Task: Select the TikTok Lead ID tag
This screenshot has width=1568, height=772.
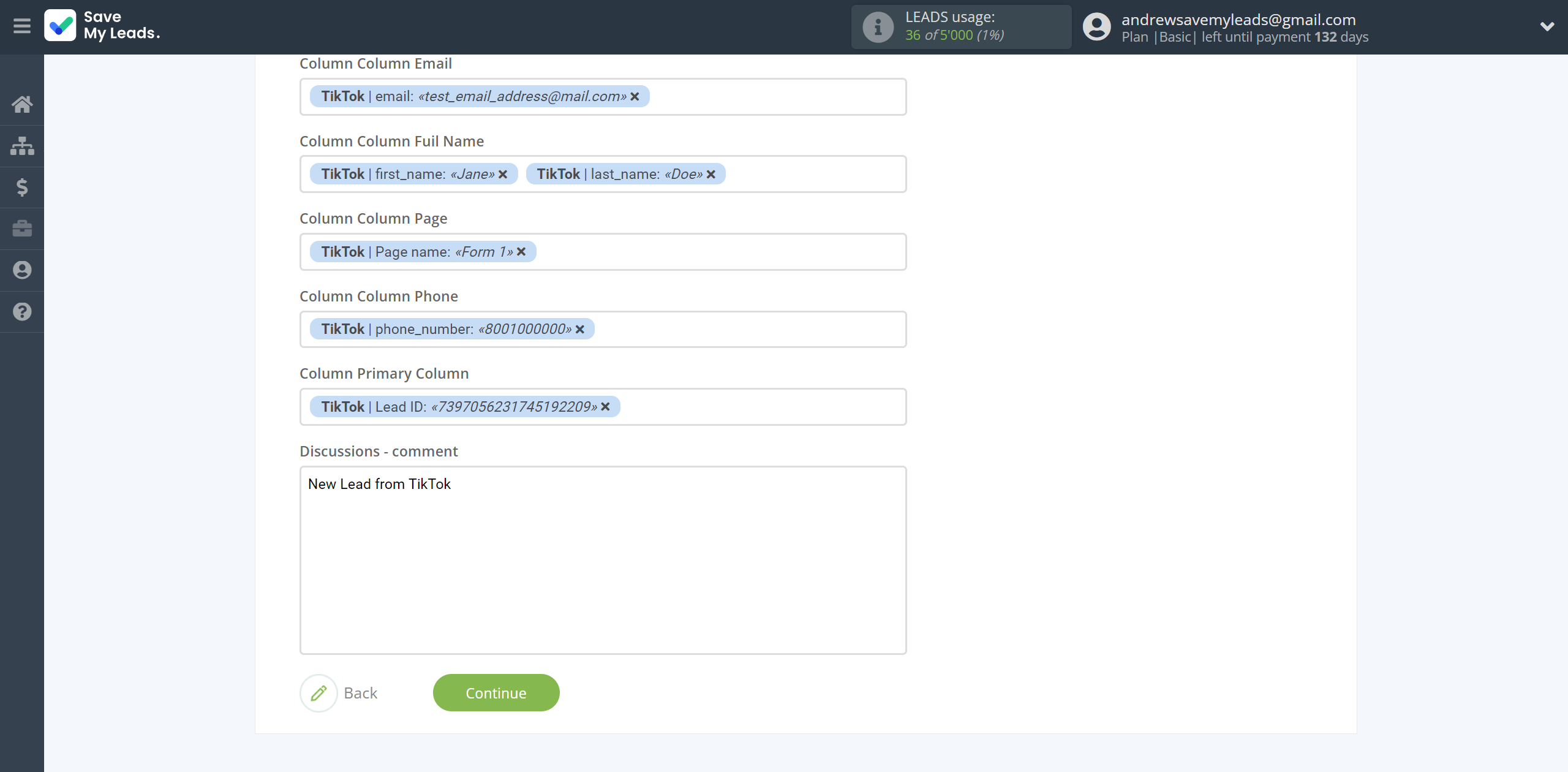Action: click(x=465, y=407)
